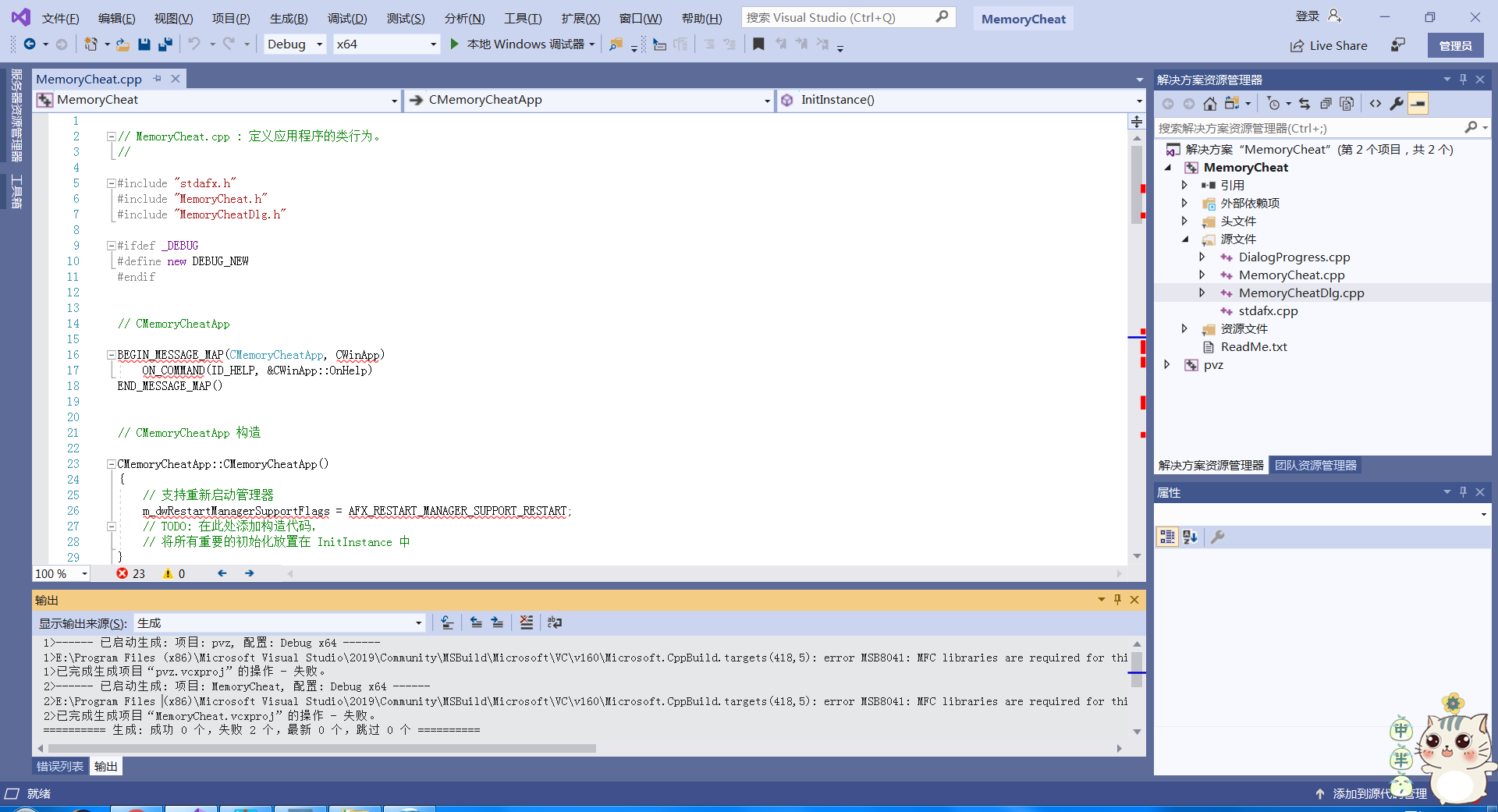1498x812 pixels.
Task: Expand the 头文件 folder
Action: [x=1184, y=221]
